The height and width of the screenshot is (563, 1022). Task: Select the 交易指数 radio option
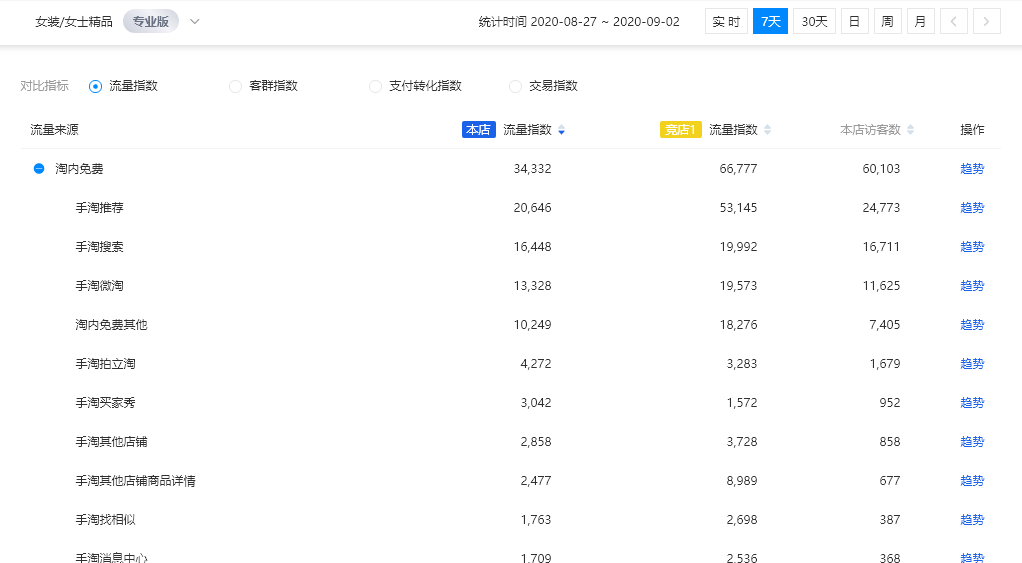point(516,86)
